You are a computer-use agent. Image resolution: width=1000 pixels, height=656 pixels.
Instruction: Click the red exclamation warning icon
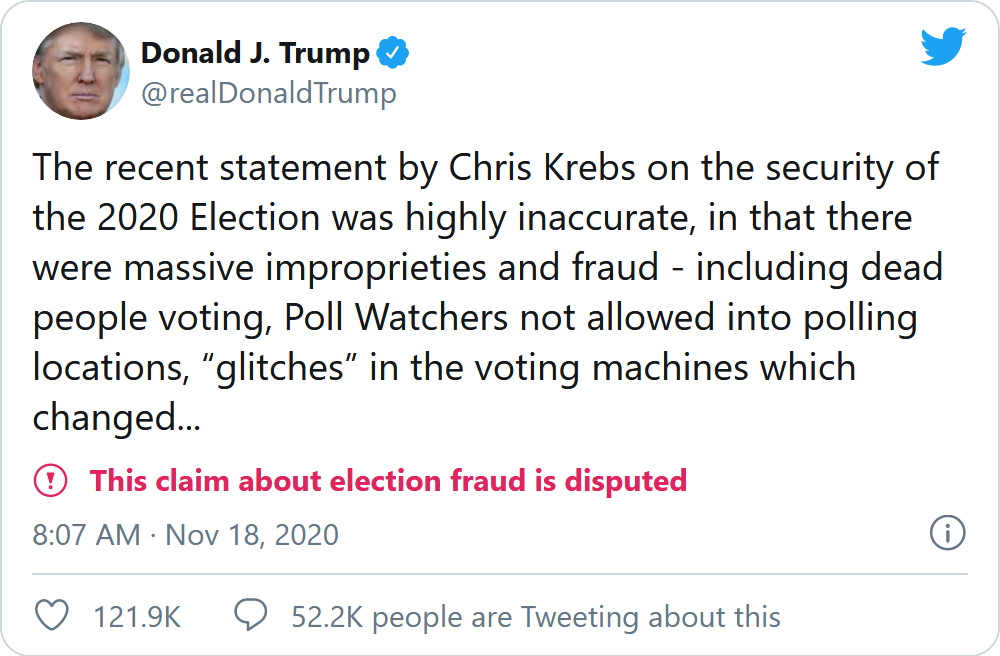coord(50,481)
